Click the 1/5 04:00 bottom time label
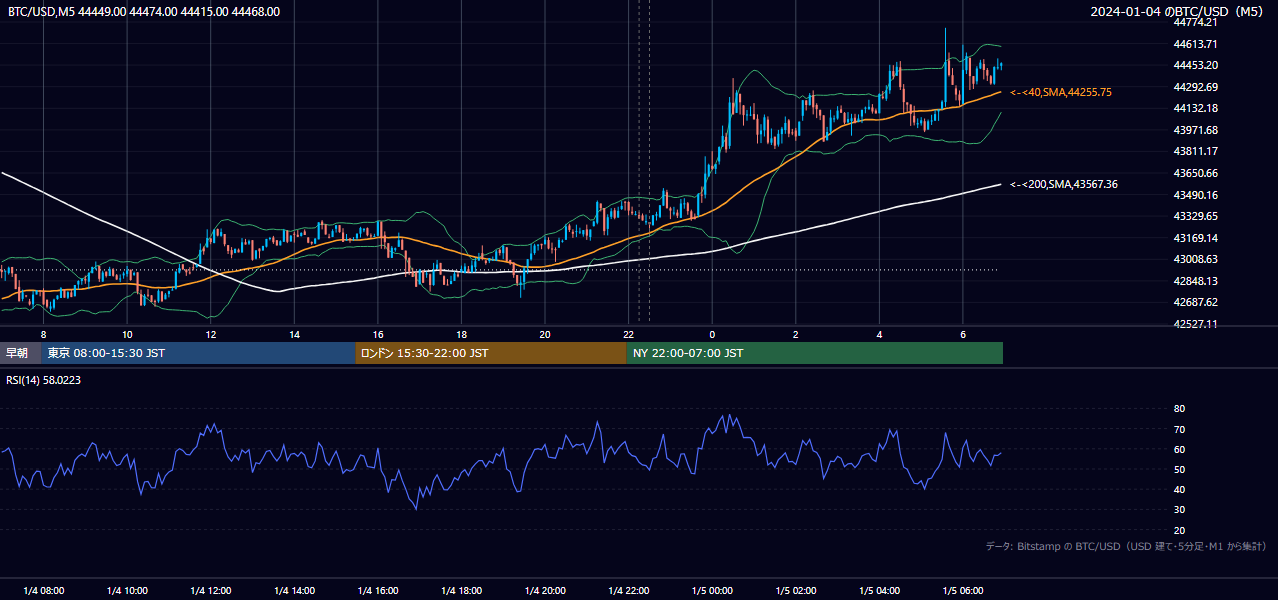This screenshot has width=1278, height=600. pos(879,591)
